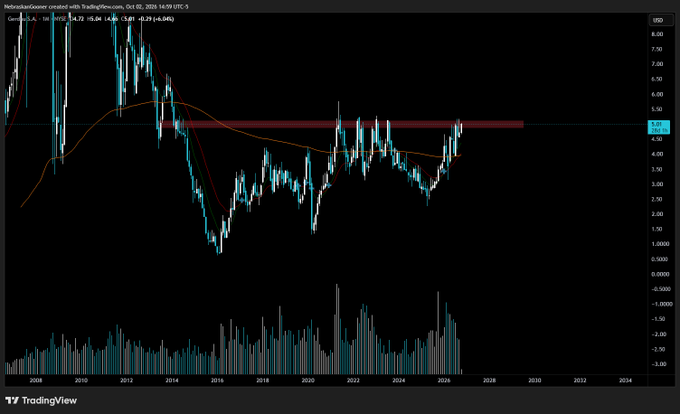
Task: Click the 6.00 price axis label
Action: [x=657, y=95]
